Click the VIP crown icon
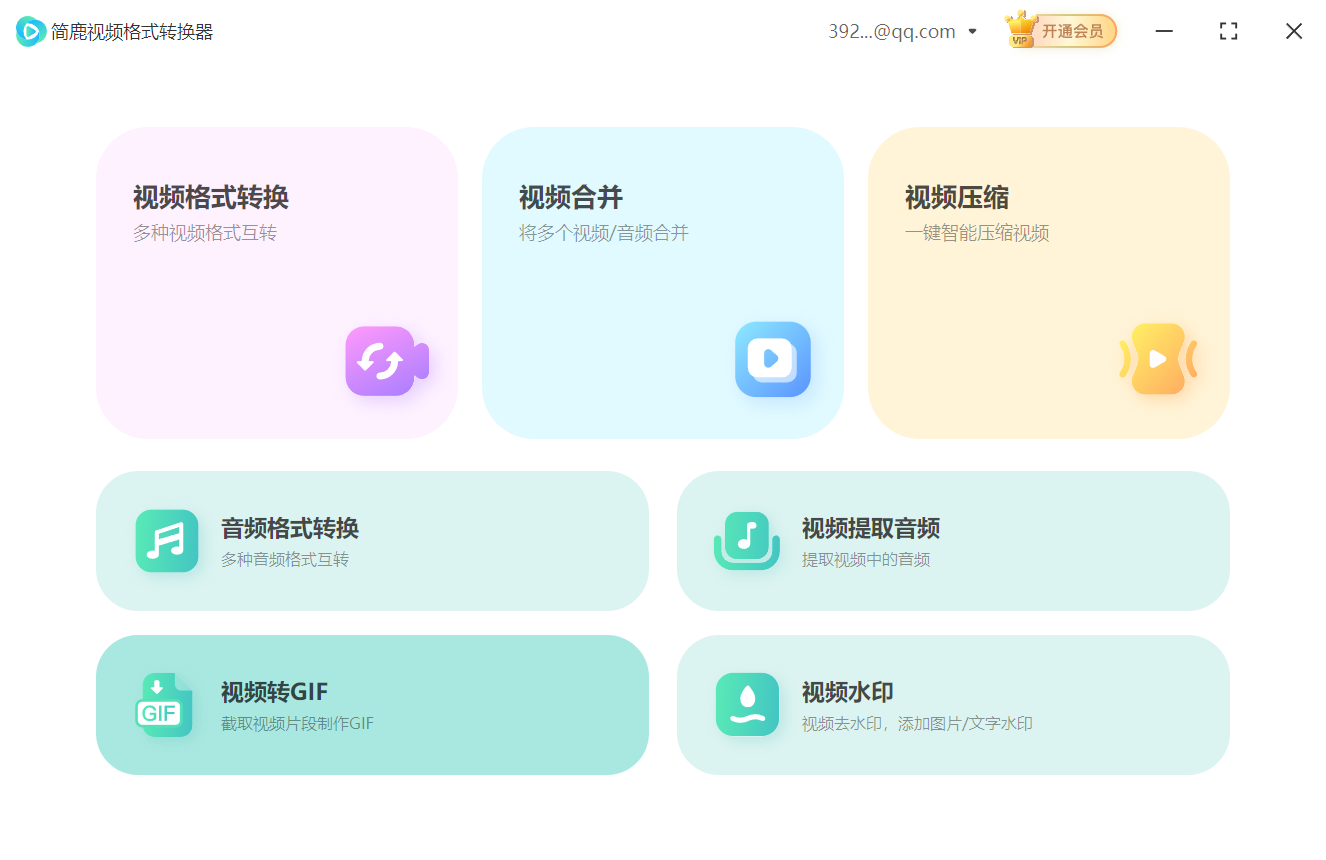 coord(1022,28)
